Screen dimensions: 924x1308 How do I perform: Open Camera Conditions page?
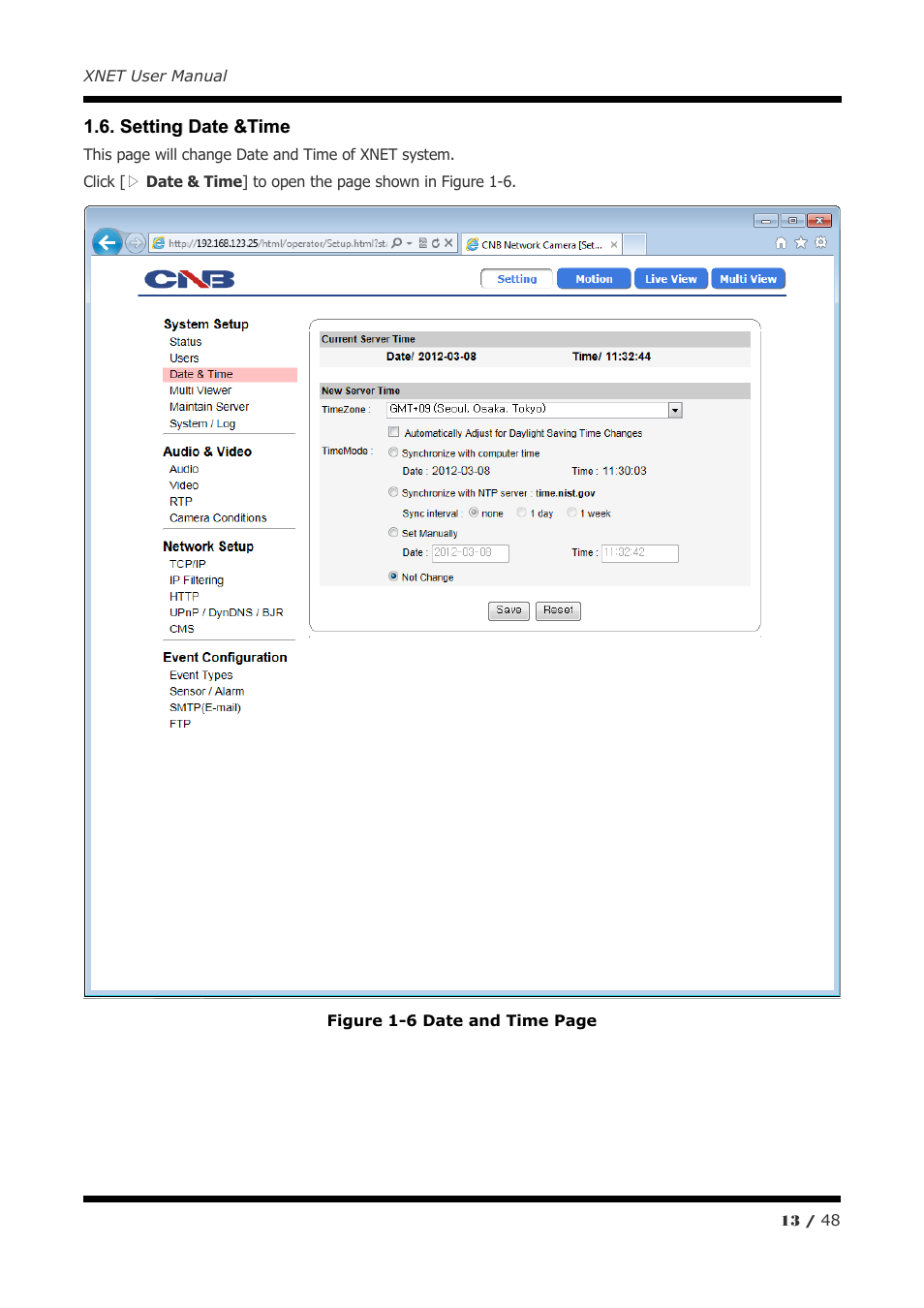click(x=218, y=518)
